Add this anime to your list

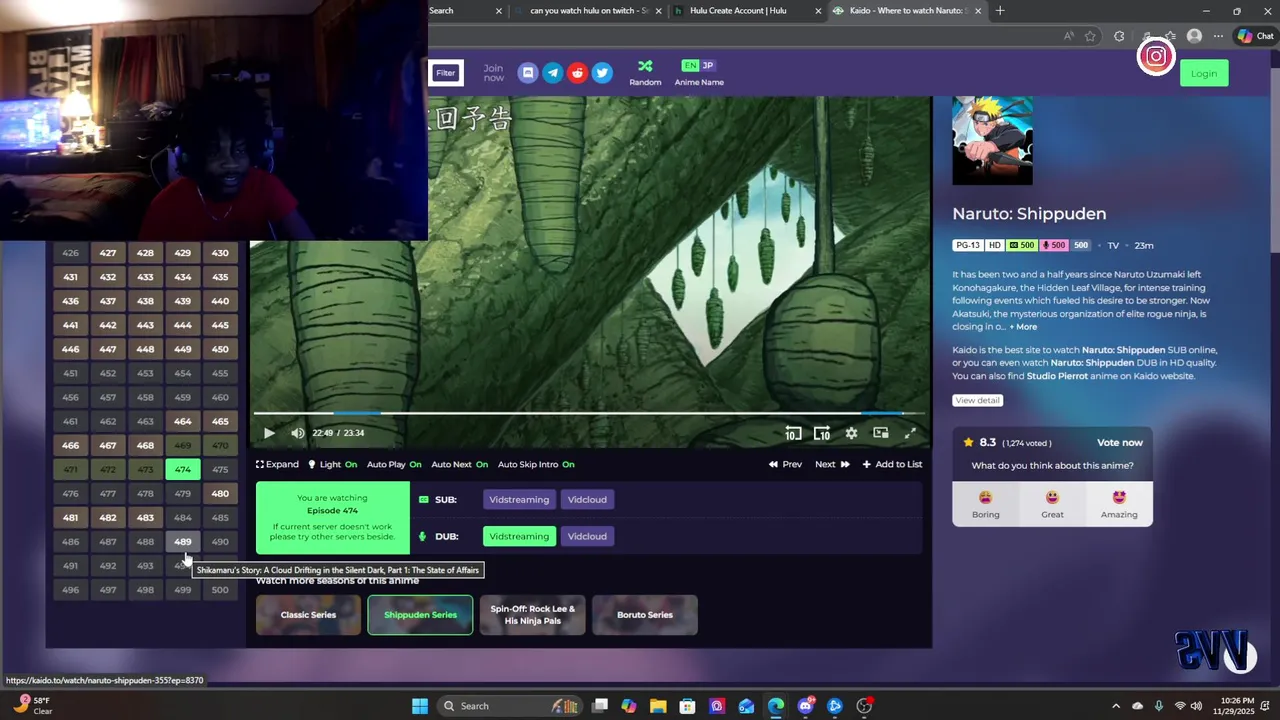(x=892, y=464)
